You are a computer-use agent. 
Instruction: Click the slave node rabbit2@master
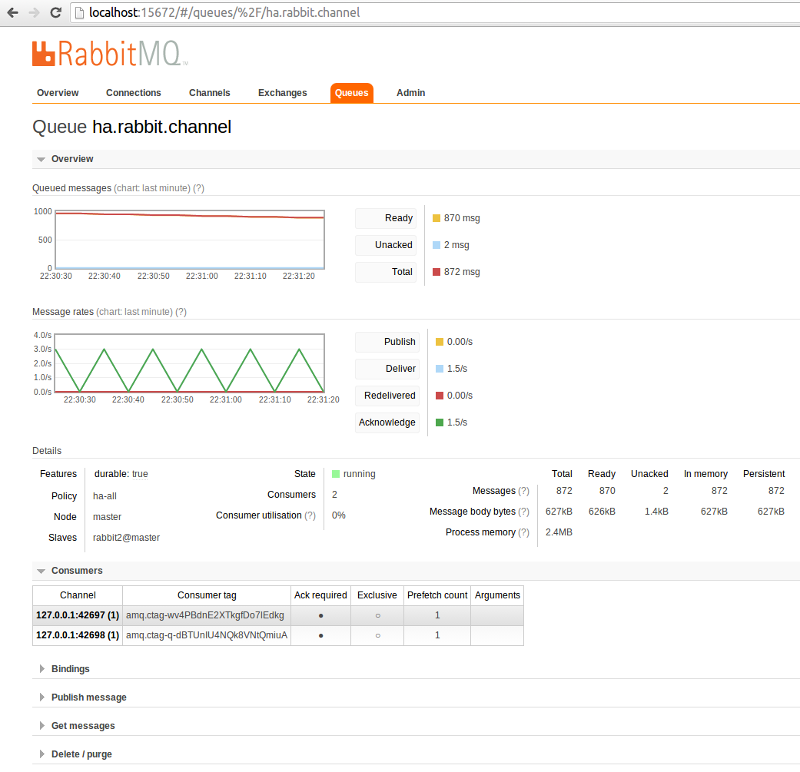126,538
